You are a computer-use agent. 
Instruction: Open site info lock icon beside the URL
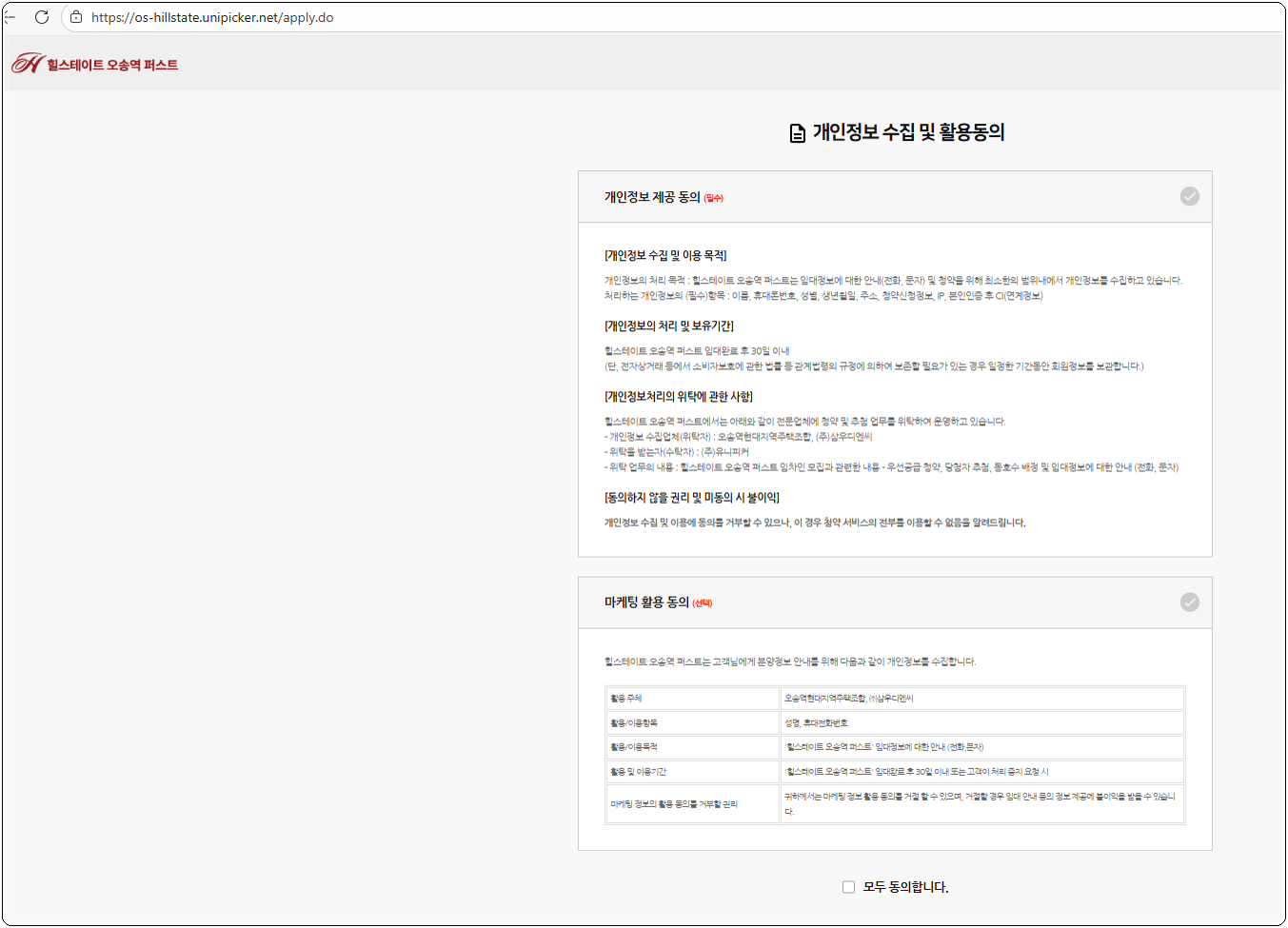(76, 17)
